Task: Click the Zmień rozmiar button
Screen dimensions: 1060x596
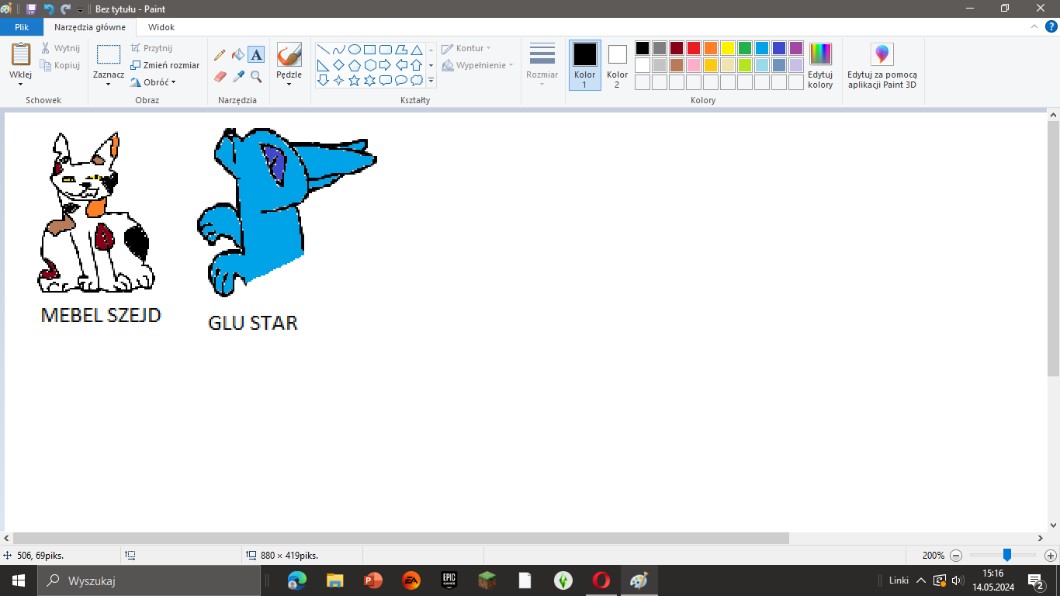Action: 165,65
